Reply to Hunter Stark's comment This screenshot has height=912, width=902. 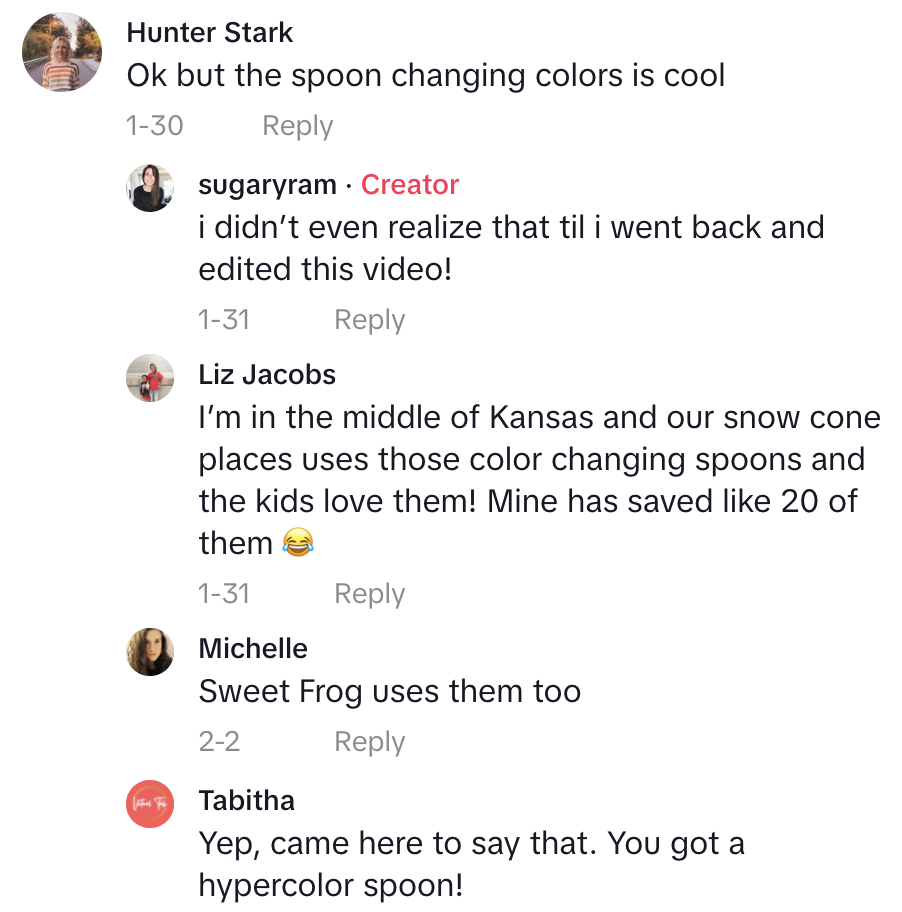[x=297, y=126]
